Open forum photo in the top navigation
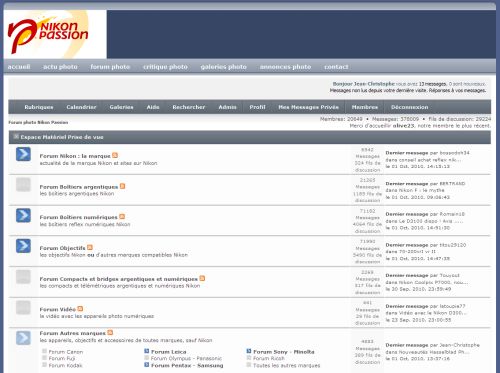Viewport: 500px width, 373px height. 110,67
